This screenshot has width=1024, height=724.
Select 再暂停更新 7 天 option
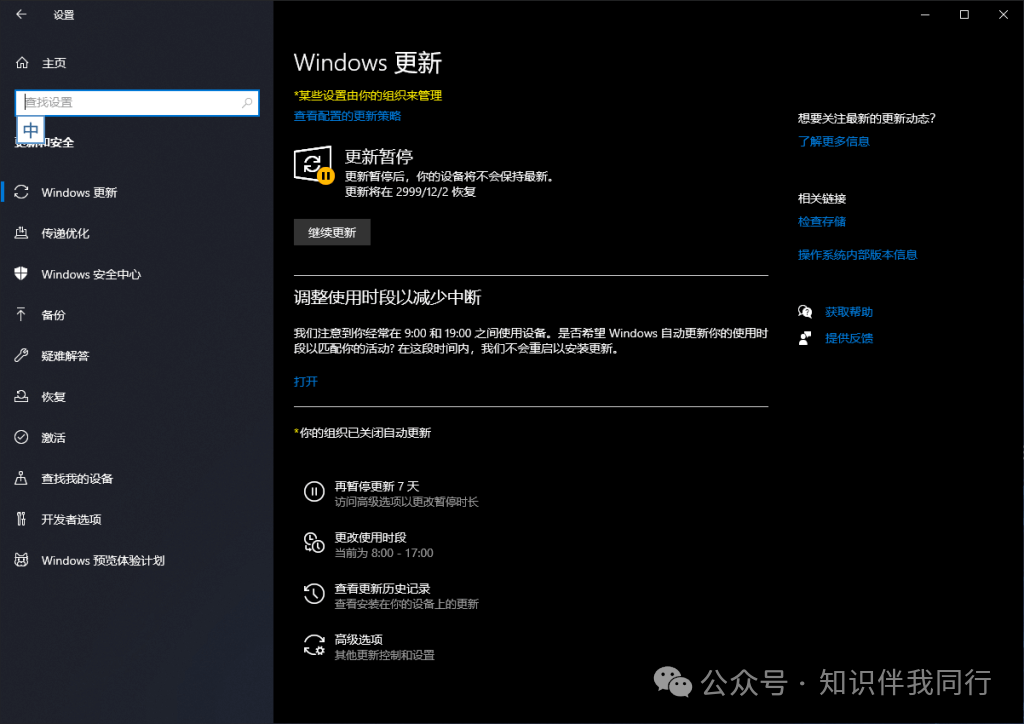tap(377, 486)
